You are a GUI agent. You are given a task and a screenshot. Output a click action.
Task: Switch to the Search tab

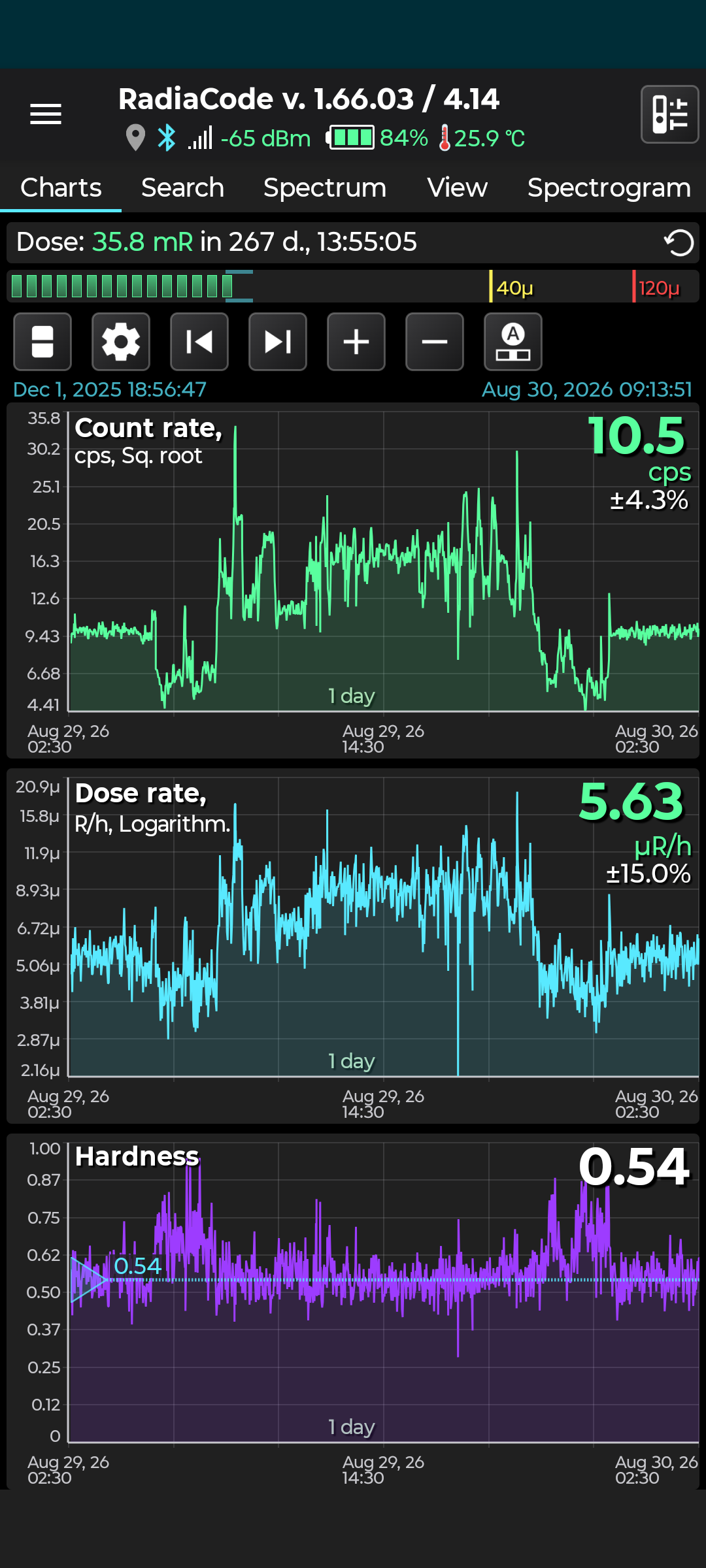(182, 188)
